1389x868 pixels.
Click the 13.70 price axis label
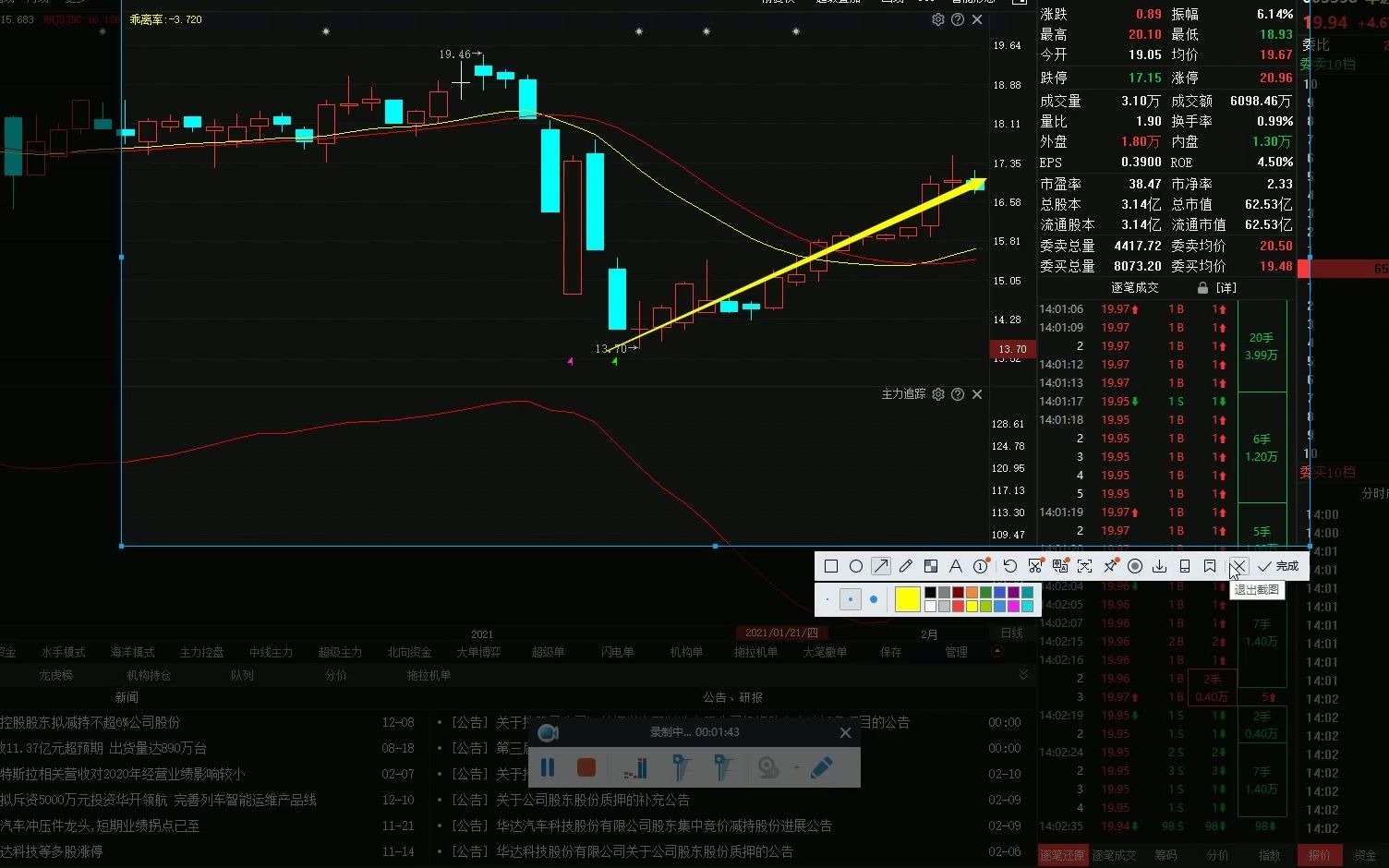click(x=1012, y=349)
